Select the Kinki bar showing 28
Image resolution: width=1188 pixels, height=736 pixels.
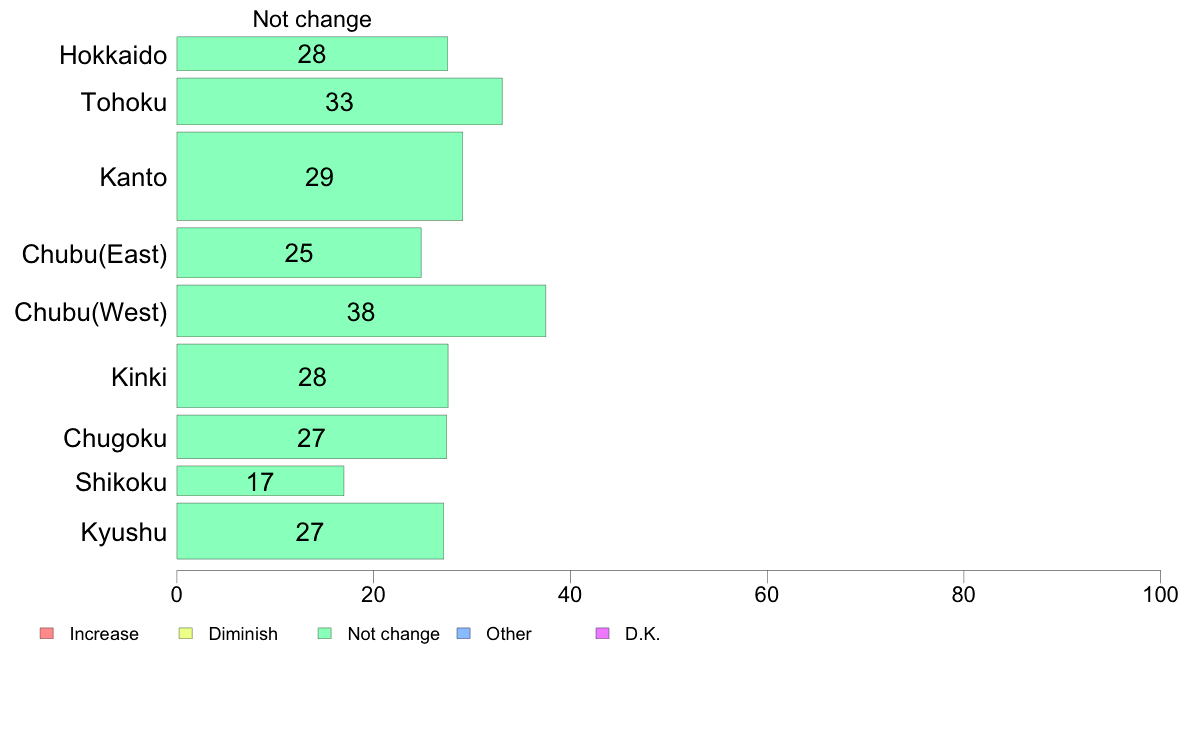click(312, 377)
